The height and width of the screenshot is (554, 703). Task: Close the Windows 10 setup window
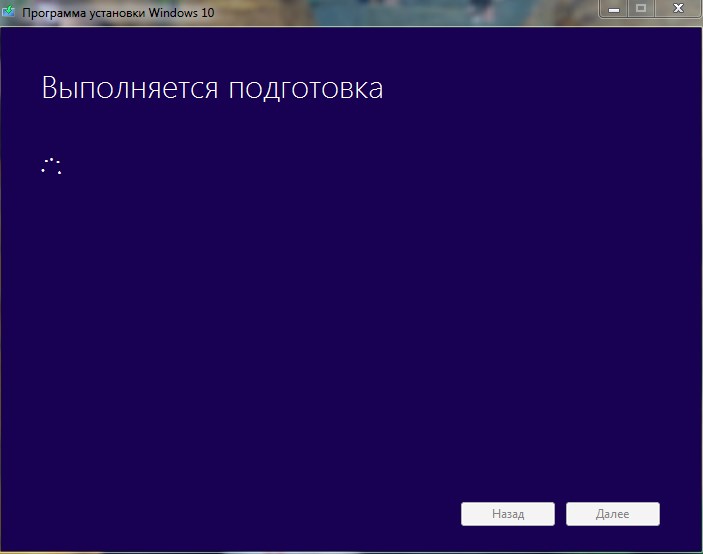(x=678, y=9)
